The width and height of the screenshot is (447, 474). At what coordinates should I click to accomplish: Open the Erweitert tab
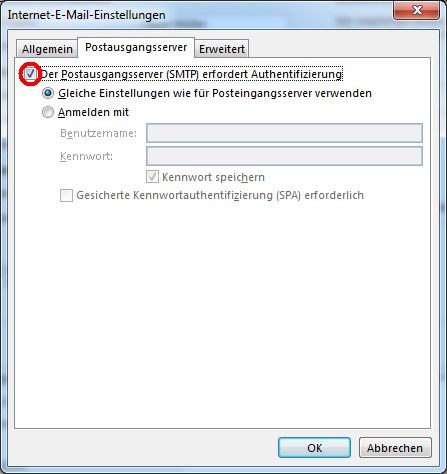coord(222,49)
